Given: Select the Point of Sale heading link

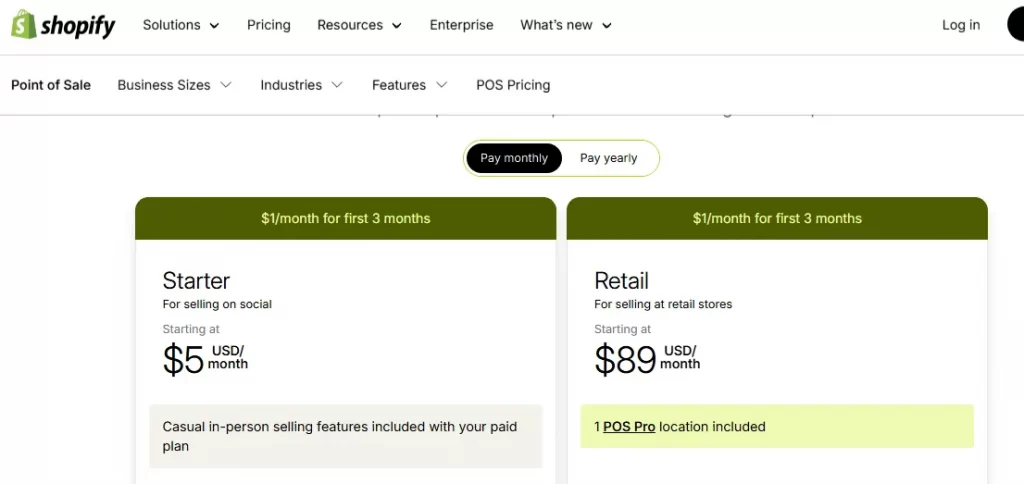Looking at the screenshot, I should 51,85.
